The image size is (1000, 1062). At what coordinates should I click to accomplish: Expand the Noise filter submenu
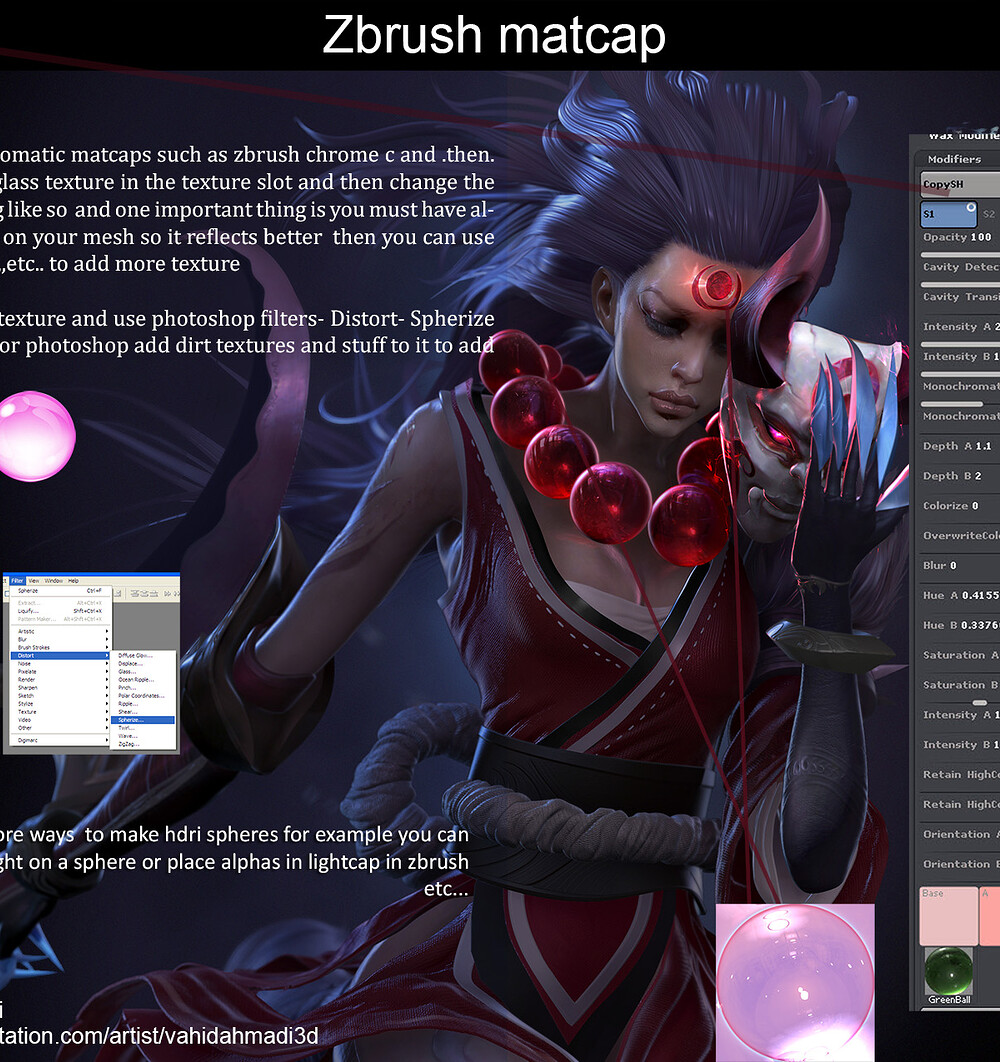point(60,664)
